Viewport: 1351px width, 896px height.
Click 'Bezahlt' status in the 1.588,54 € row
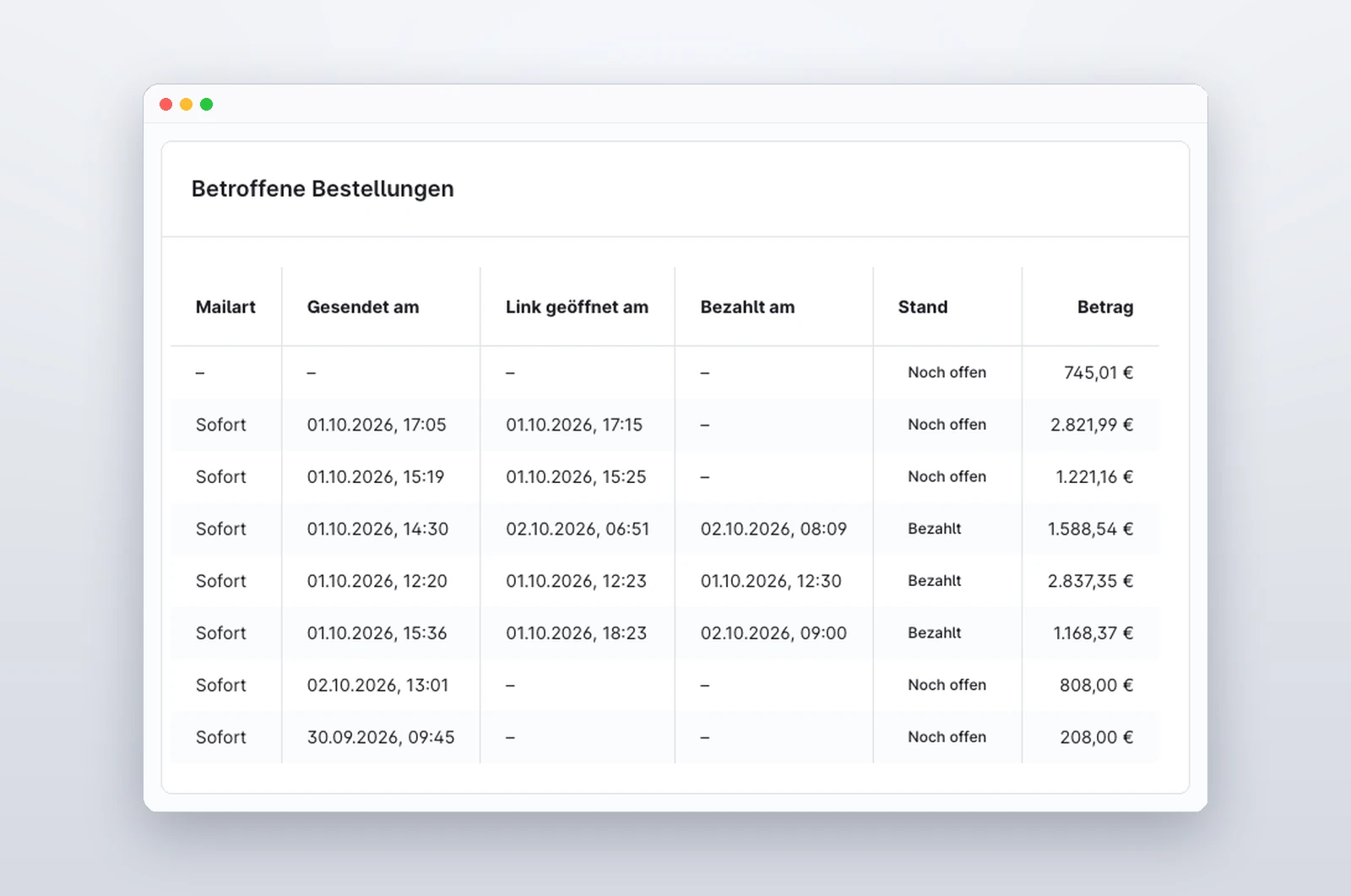[x=935, y=529]
